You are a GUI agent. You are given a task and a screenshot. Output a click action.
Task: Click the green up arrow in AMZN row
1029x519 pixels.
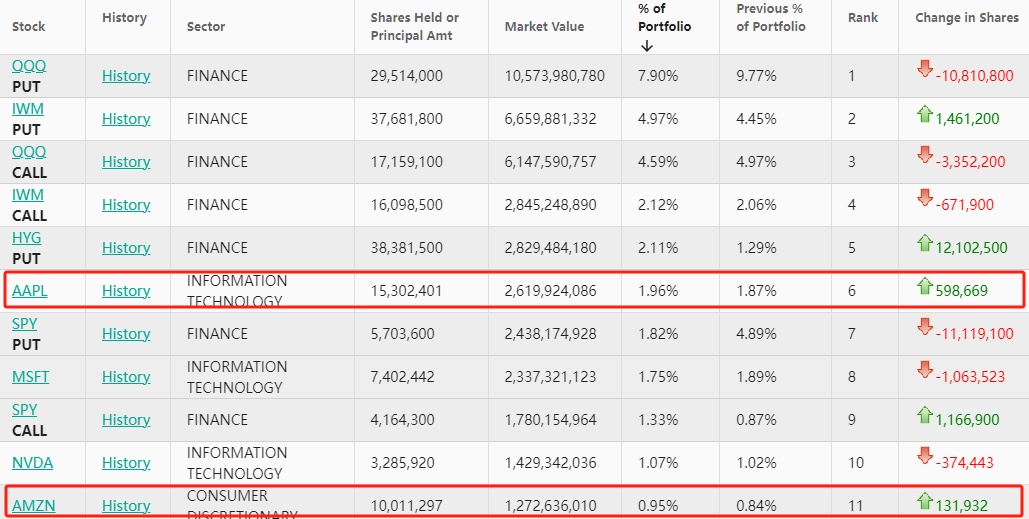point(924,501)
